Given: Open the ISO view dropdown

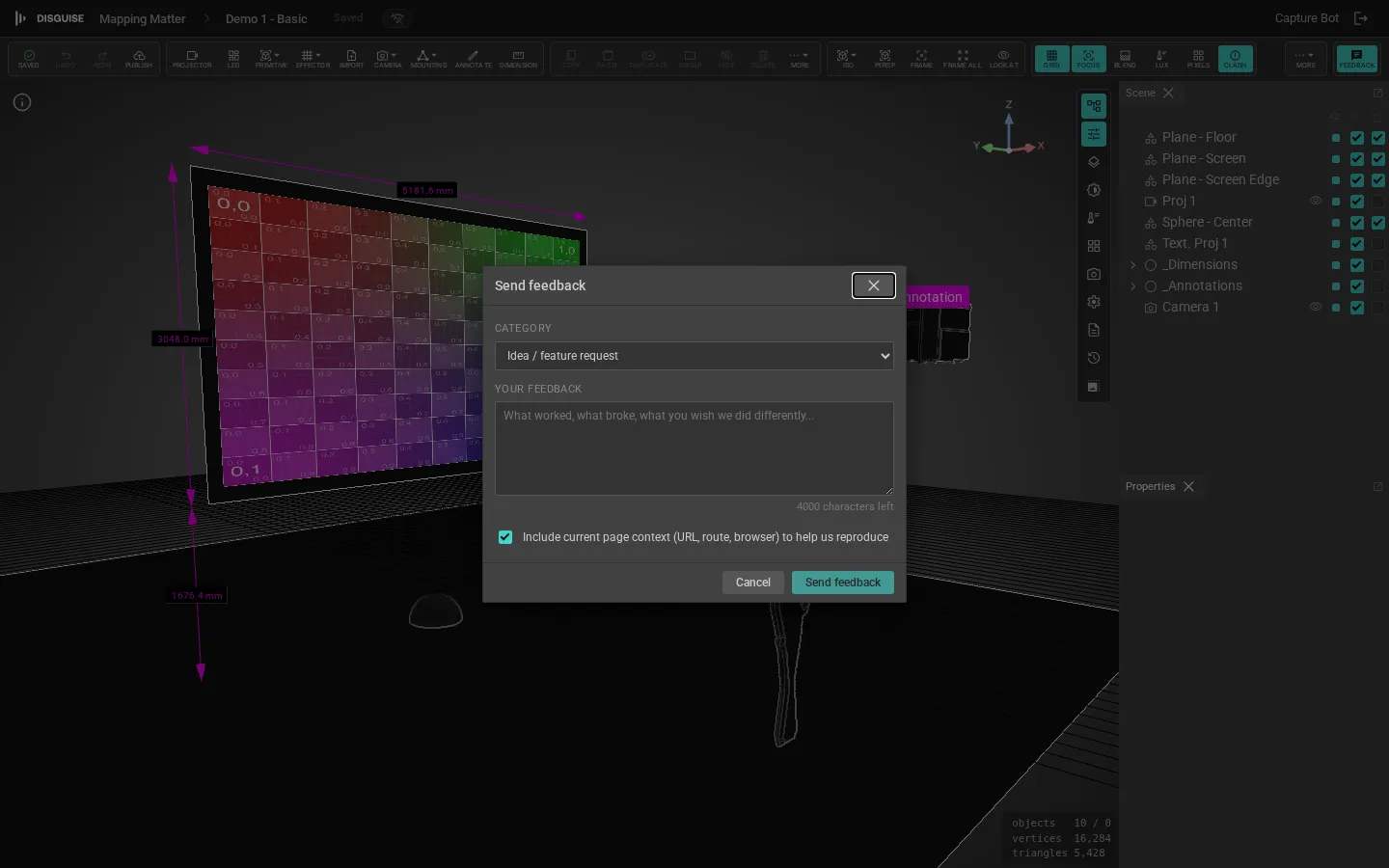Looking at the screenshot, I should pos(847,59).
